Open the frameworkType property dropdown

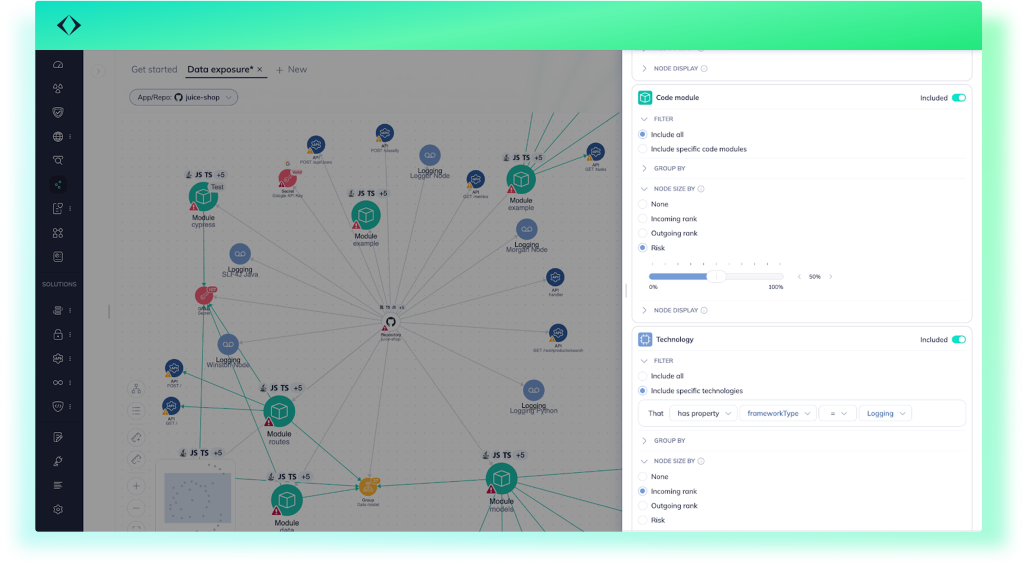[x=778, y=413]
